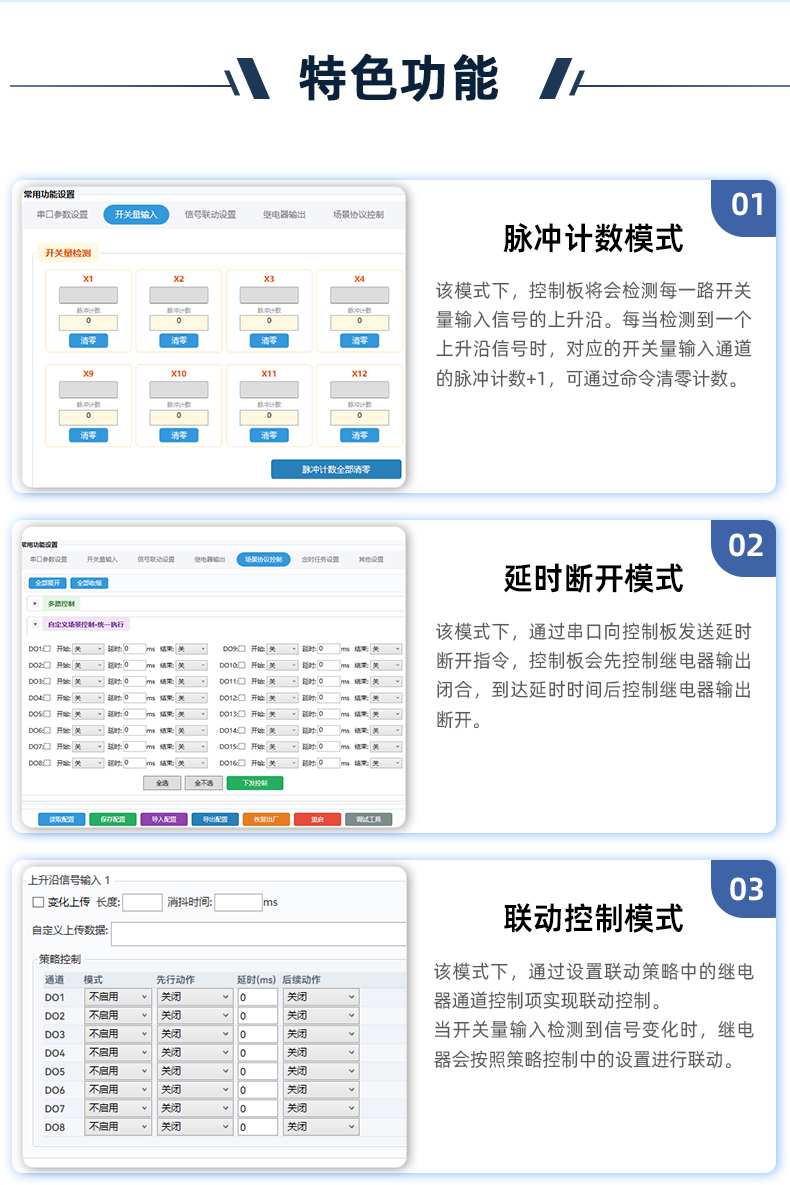Viewport: 790px width, 1185px height.
Task: Click the 延时断开模式 heading text
Action: click(x=593, y=579)
